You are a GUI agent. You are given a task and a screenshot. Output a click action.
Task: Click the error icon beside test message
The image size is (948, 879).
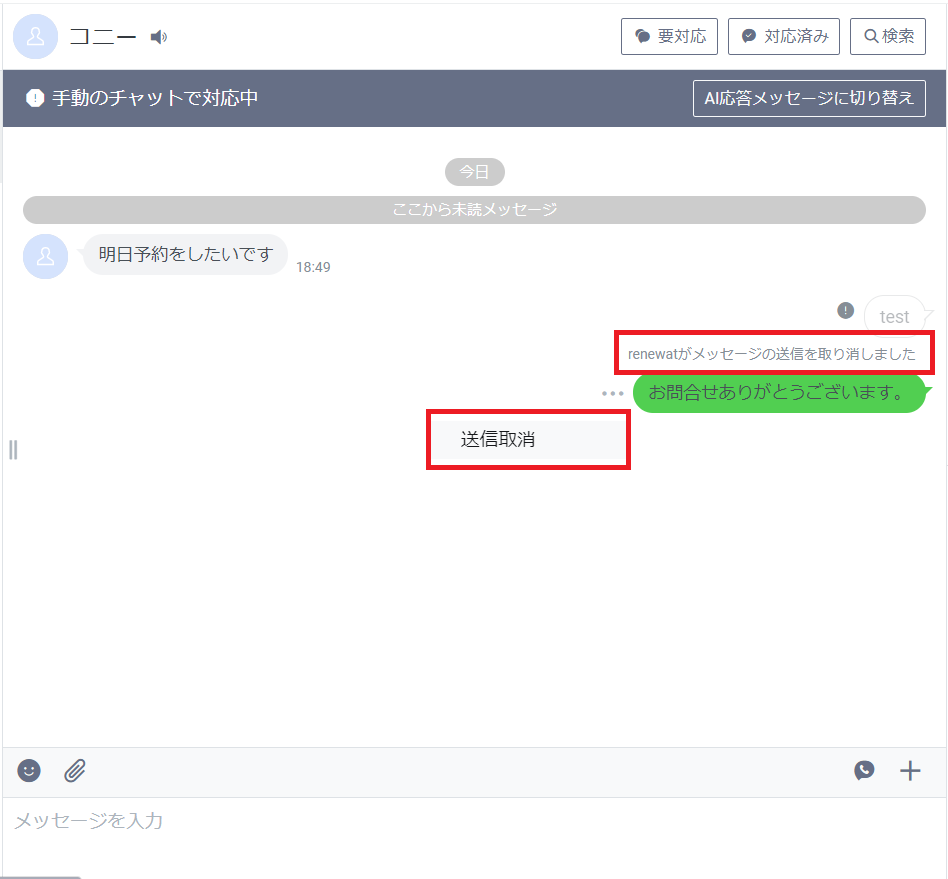pyautogui.click(x=845, y=311)
